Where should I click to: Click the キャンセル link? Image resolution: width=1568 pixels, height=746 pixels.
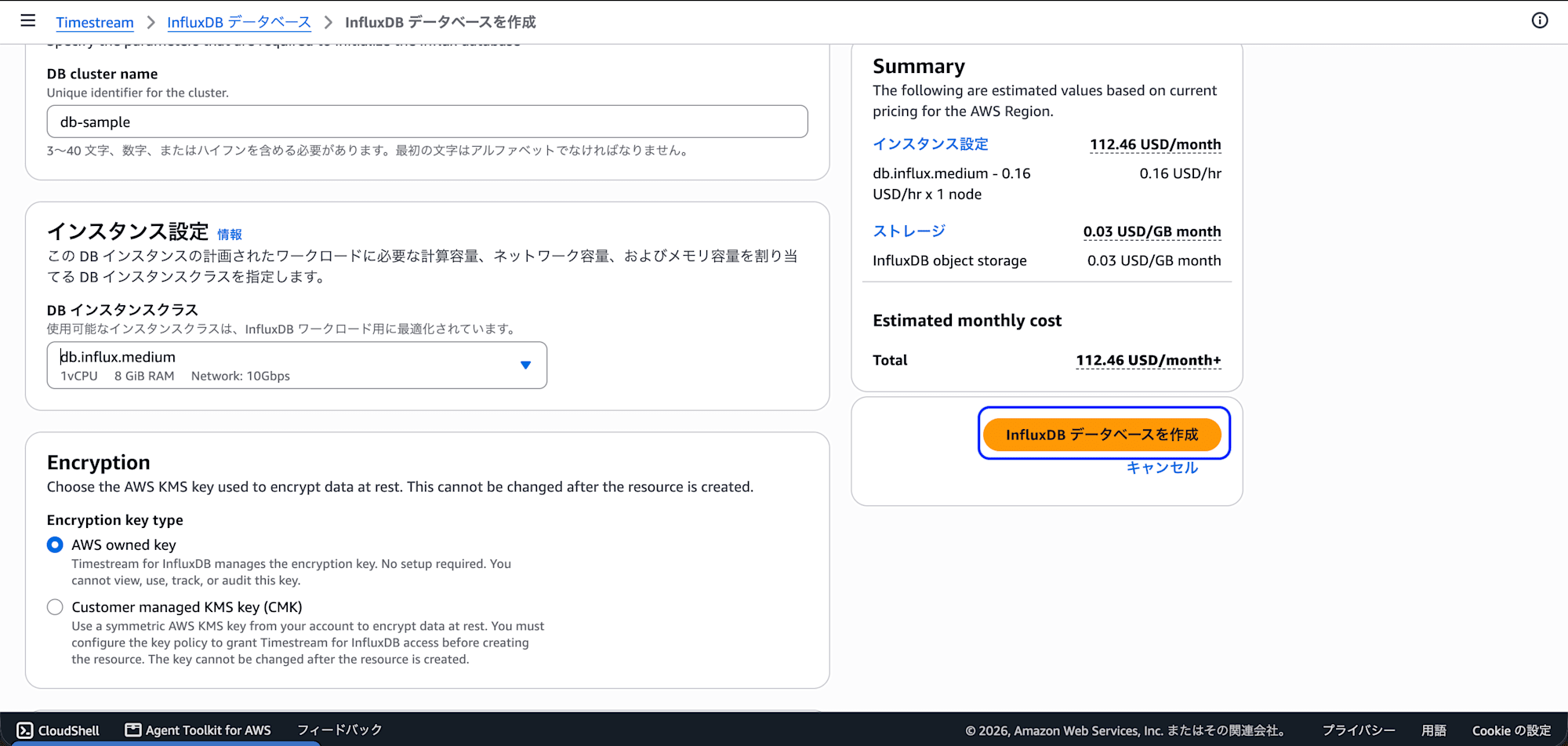(x=1162, y=468)
